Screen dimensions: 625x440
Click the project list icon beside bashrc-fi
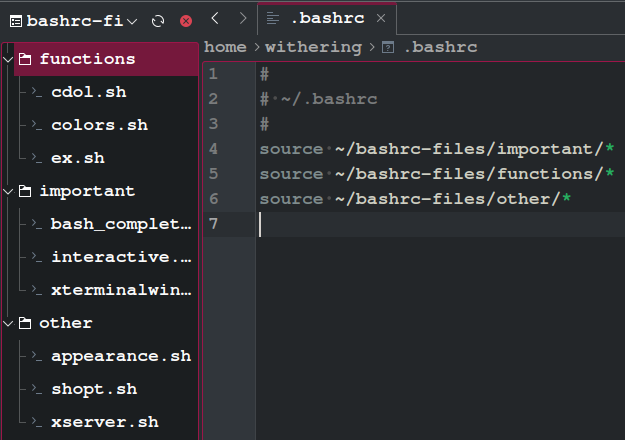point(16,21)
